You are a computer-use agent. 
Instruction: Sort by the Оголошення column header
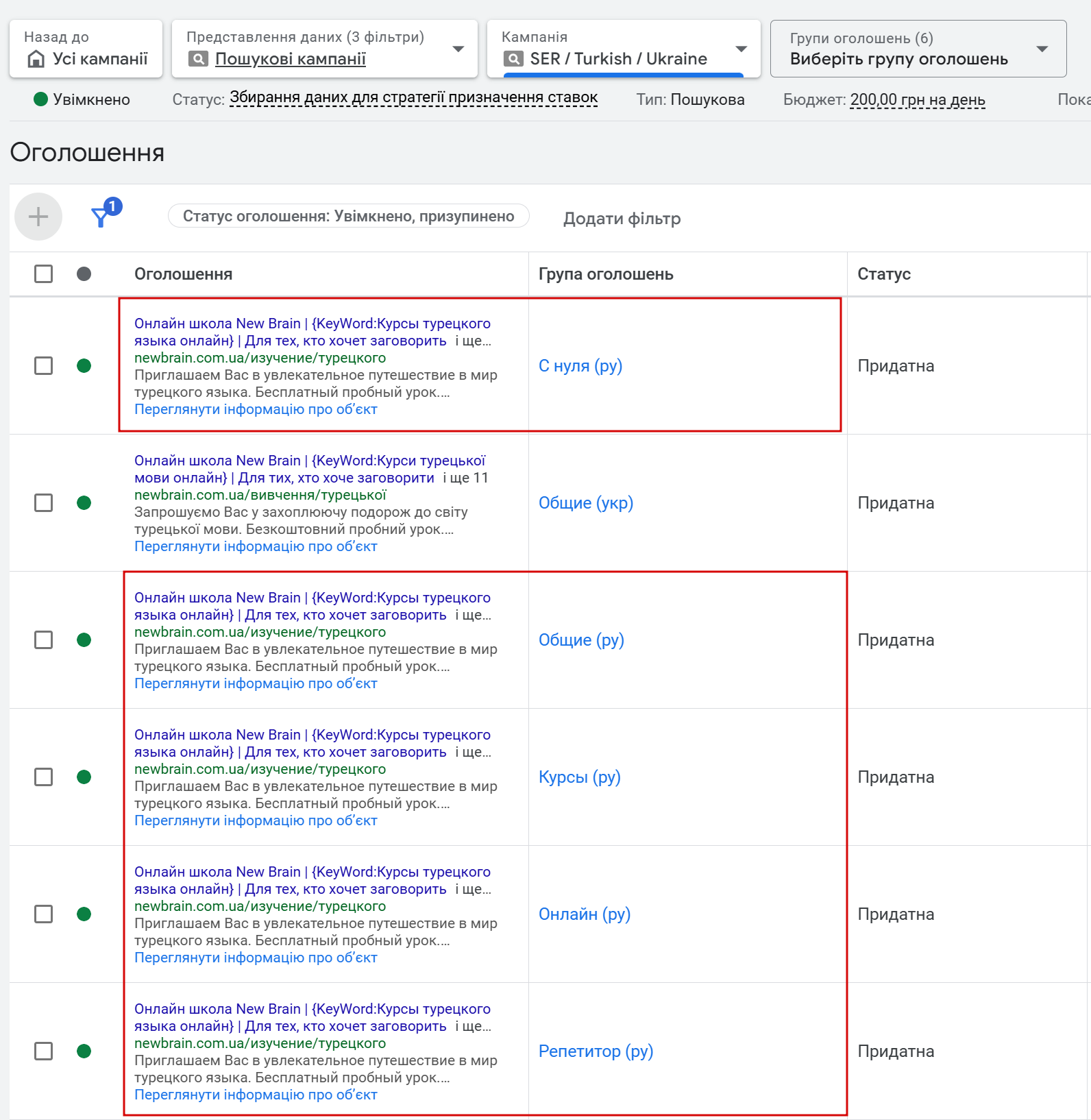pos(183,274)
